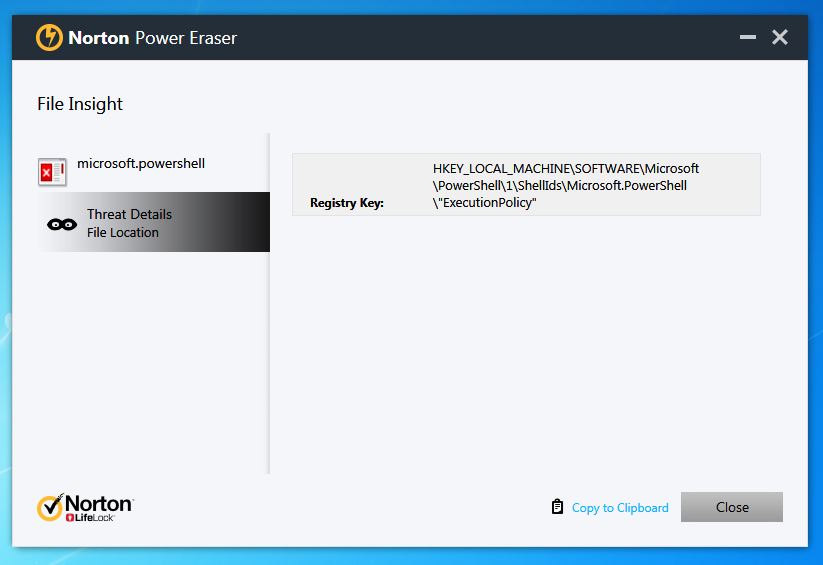This screenshot has height=565, width=823.
Task: Click the \PowerShell\1\ShellIds\Microsoft.PowerShell line
Action: 560,185
